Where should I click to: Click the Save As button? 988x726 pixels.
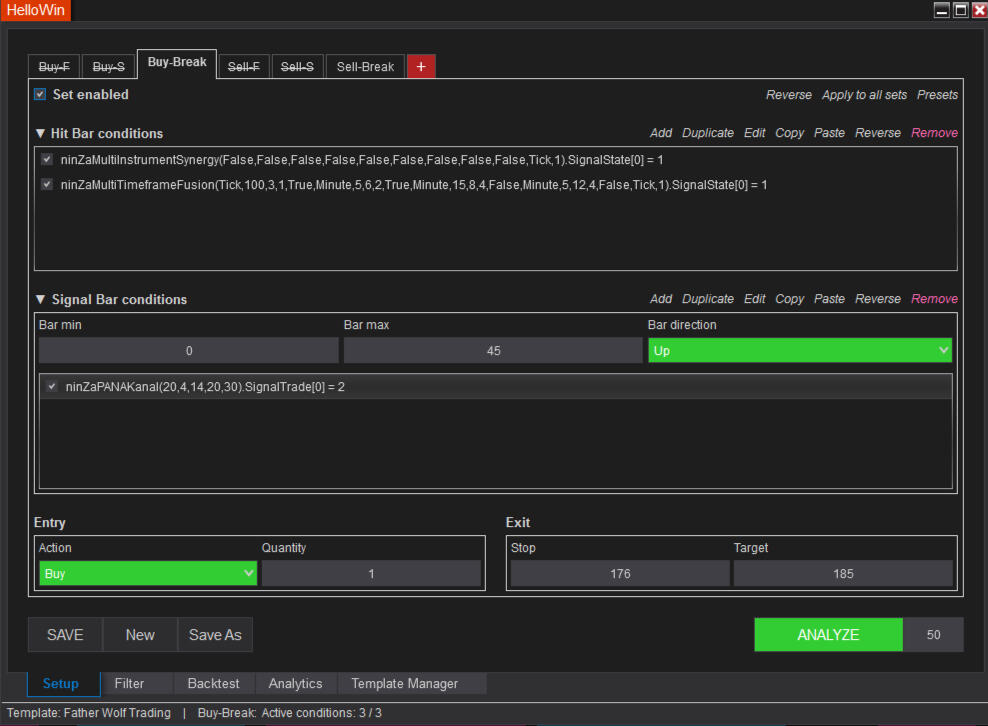click(215, 635)
